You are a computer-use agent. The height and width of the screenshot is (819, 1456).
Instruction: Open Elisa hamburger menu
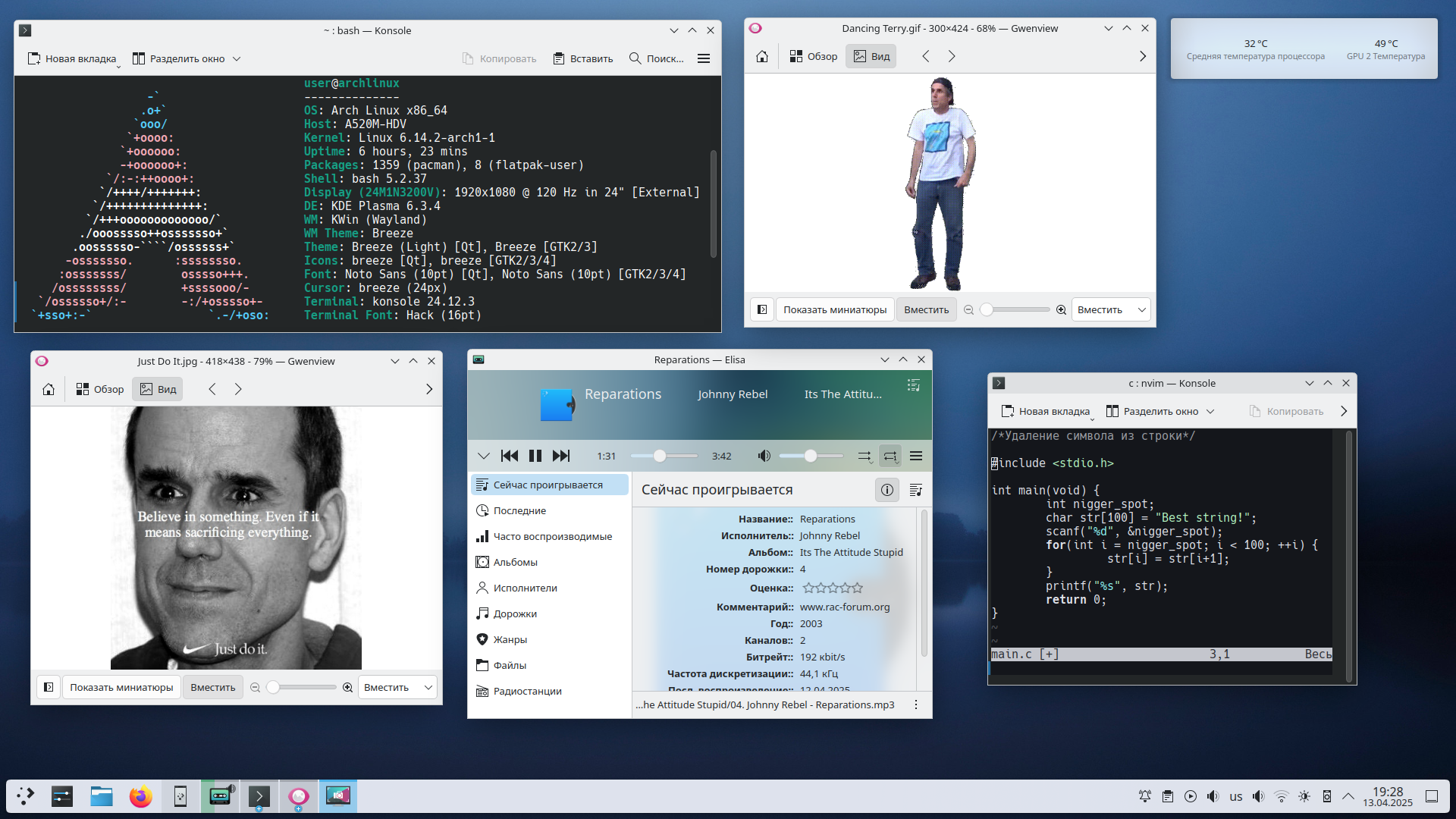pos(916,456)
